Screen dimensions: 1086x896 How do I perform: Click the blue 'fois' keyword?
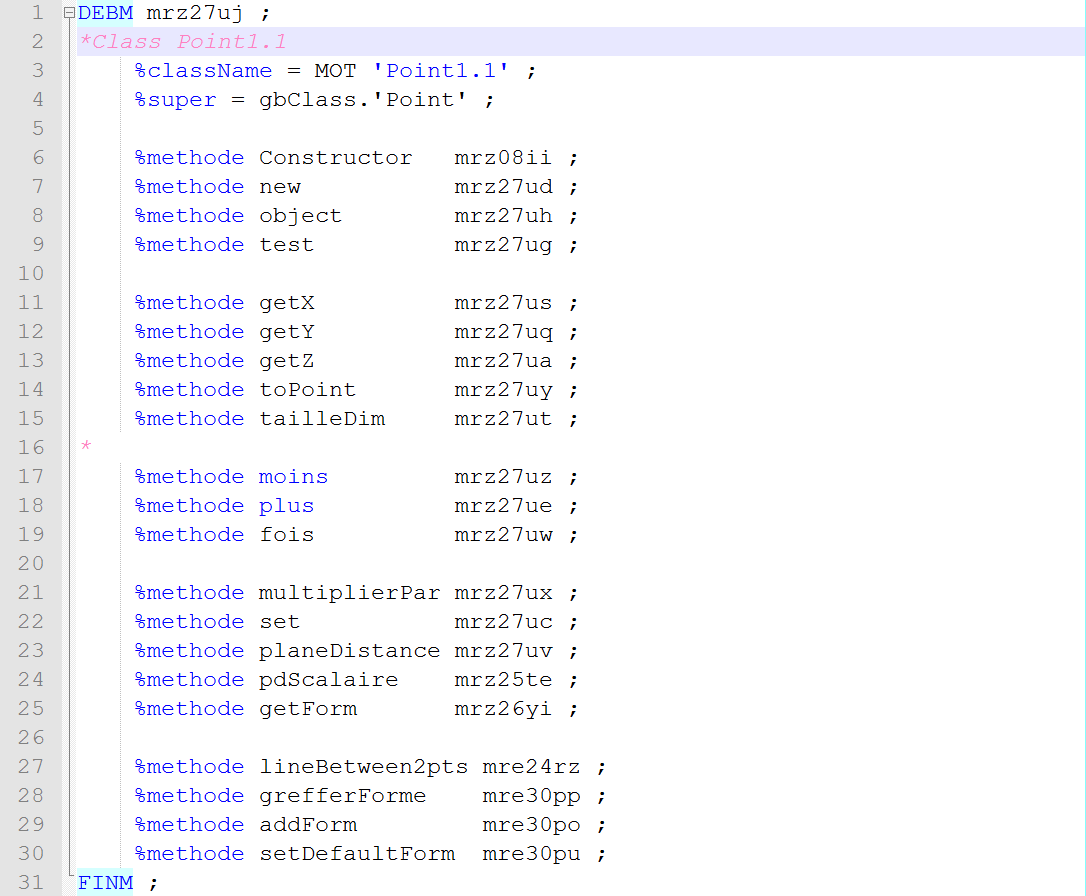tap(286, 535)
